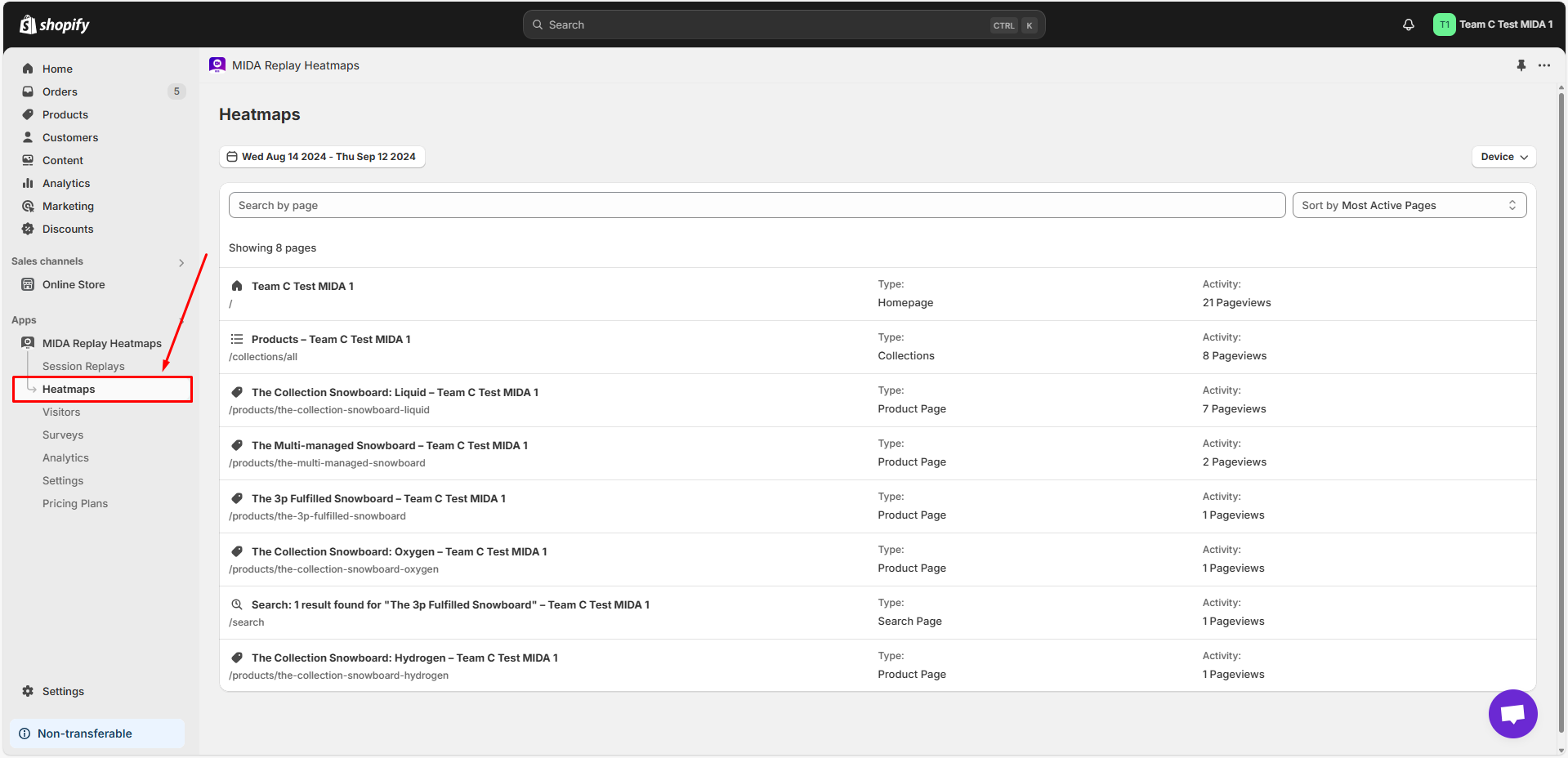Open the Device filter dropdown
Image resolution: width=1568 pixels, height=758 pixels.
[1503, 157]
